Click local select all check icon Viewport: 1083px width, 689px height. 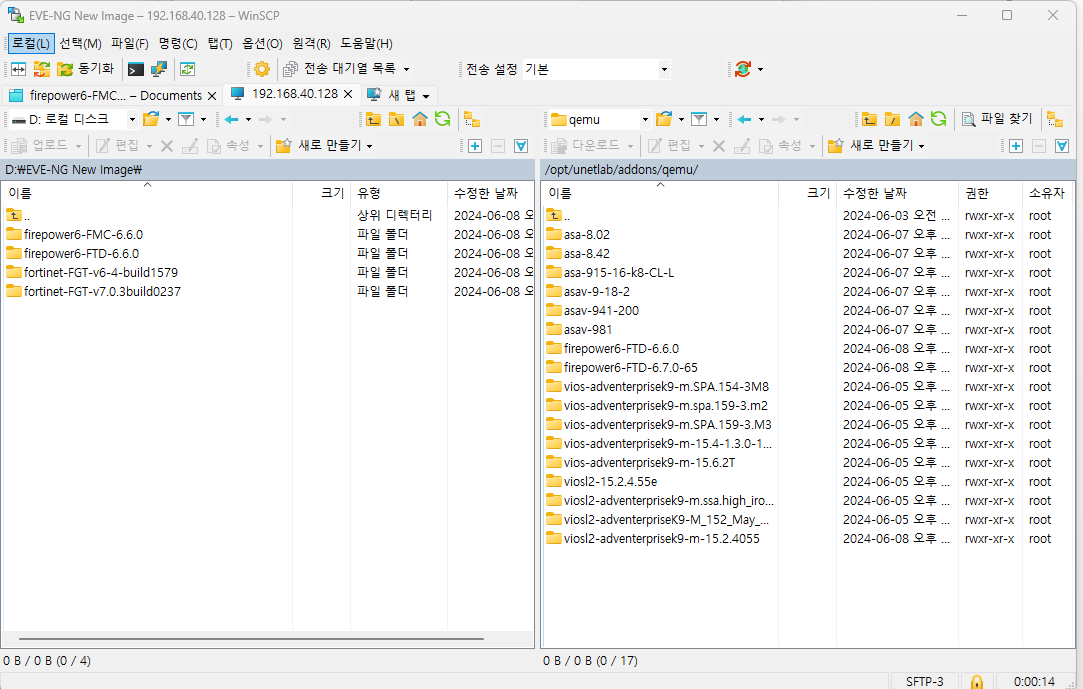point(521,146)
